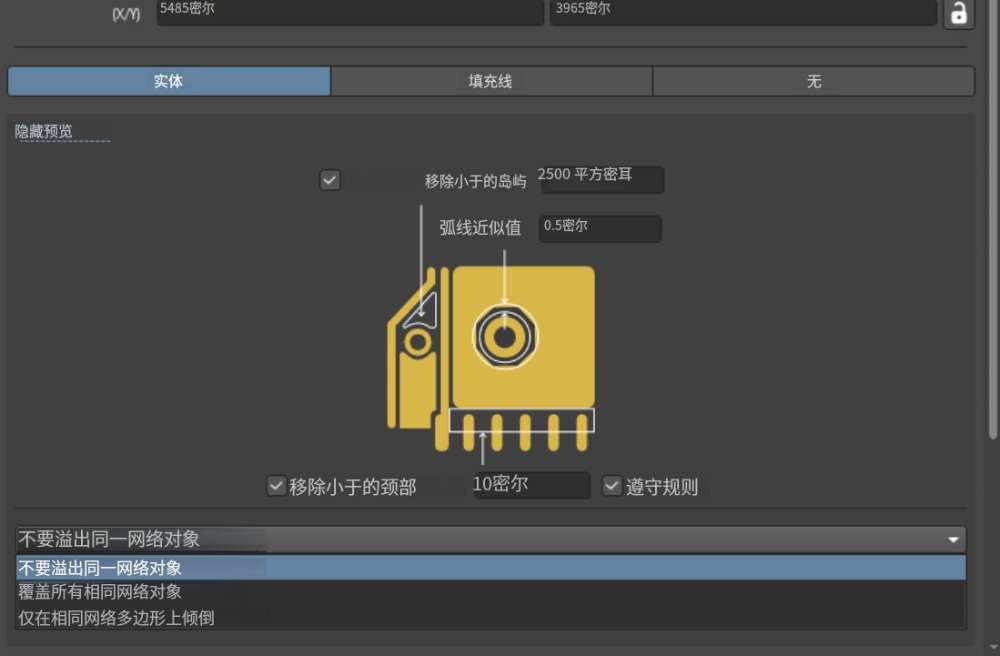Choose the 无 fill mode tab
1000x656 pixels.
pyautogui.click(x=814, y=81)
